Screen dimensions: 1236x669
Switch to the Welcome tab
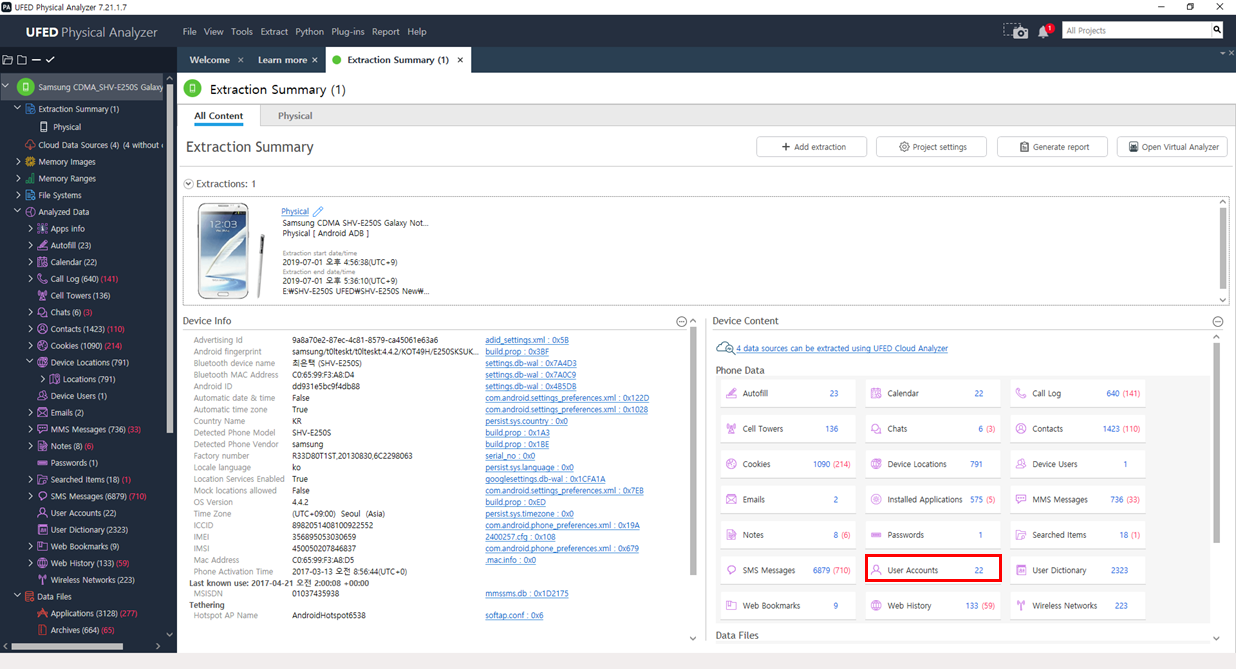pos(210,60)
